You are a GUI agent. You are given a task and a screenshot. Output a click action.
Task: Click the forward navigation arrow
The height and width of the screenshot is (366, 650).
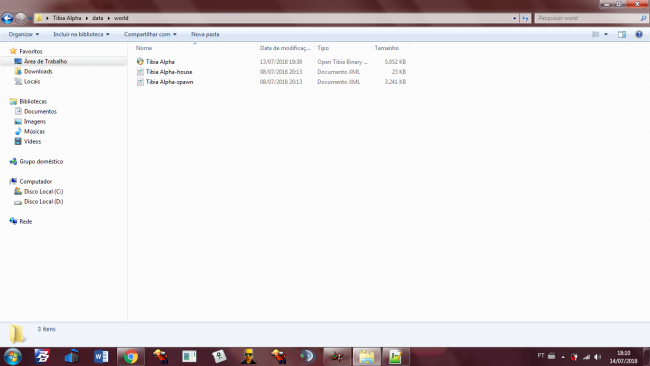coord(20,18)
